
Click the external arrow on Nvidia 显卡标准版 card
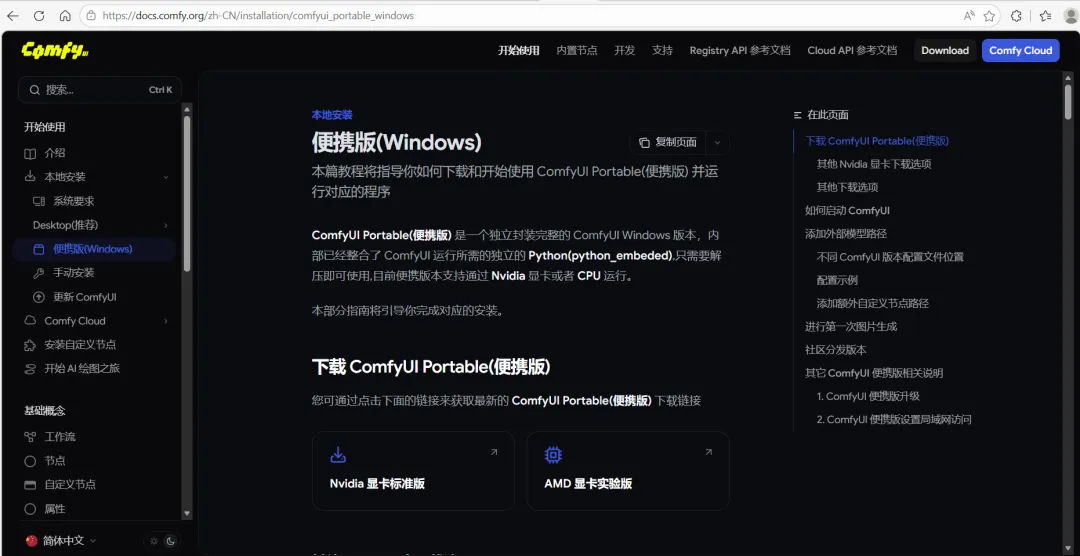(494, 452)
